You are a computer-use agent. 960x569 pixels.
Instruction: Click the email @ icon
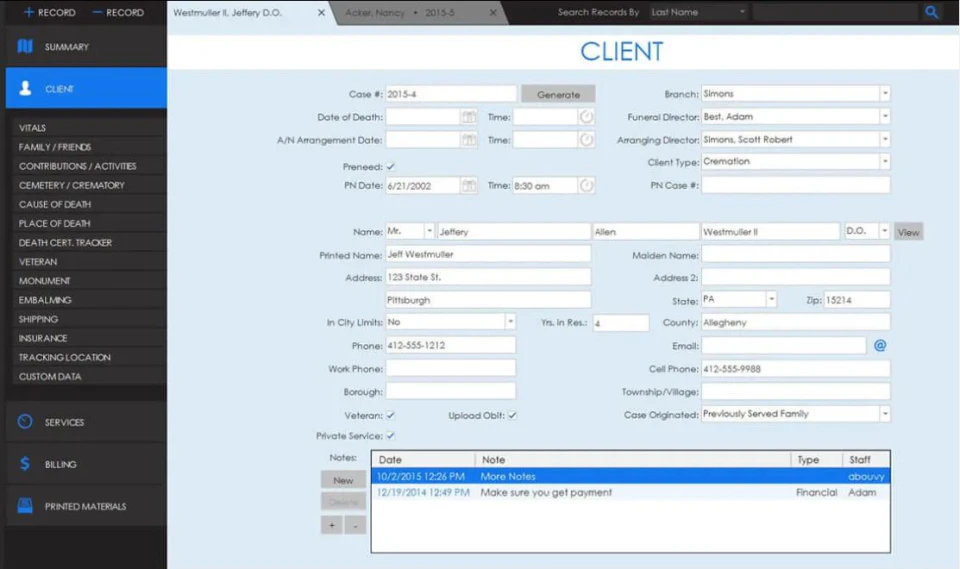880,345
